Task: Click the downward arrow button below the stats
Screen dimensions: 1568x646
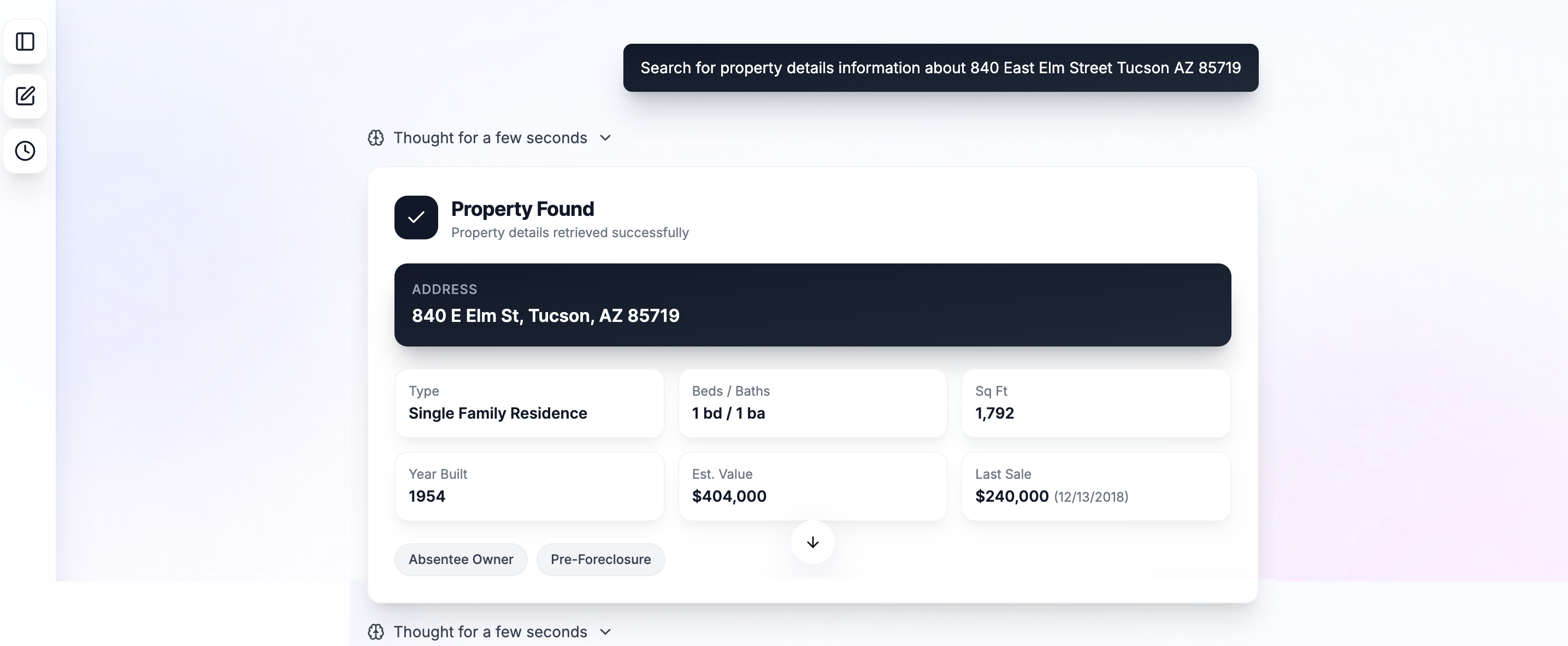Action: tap(812, 542)
